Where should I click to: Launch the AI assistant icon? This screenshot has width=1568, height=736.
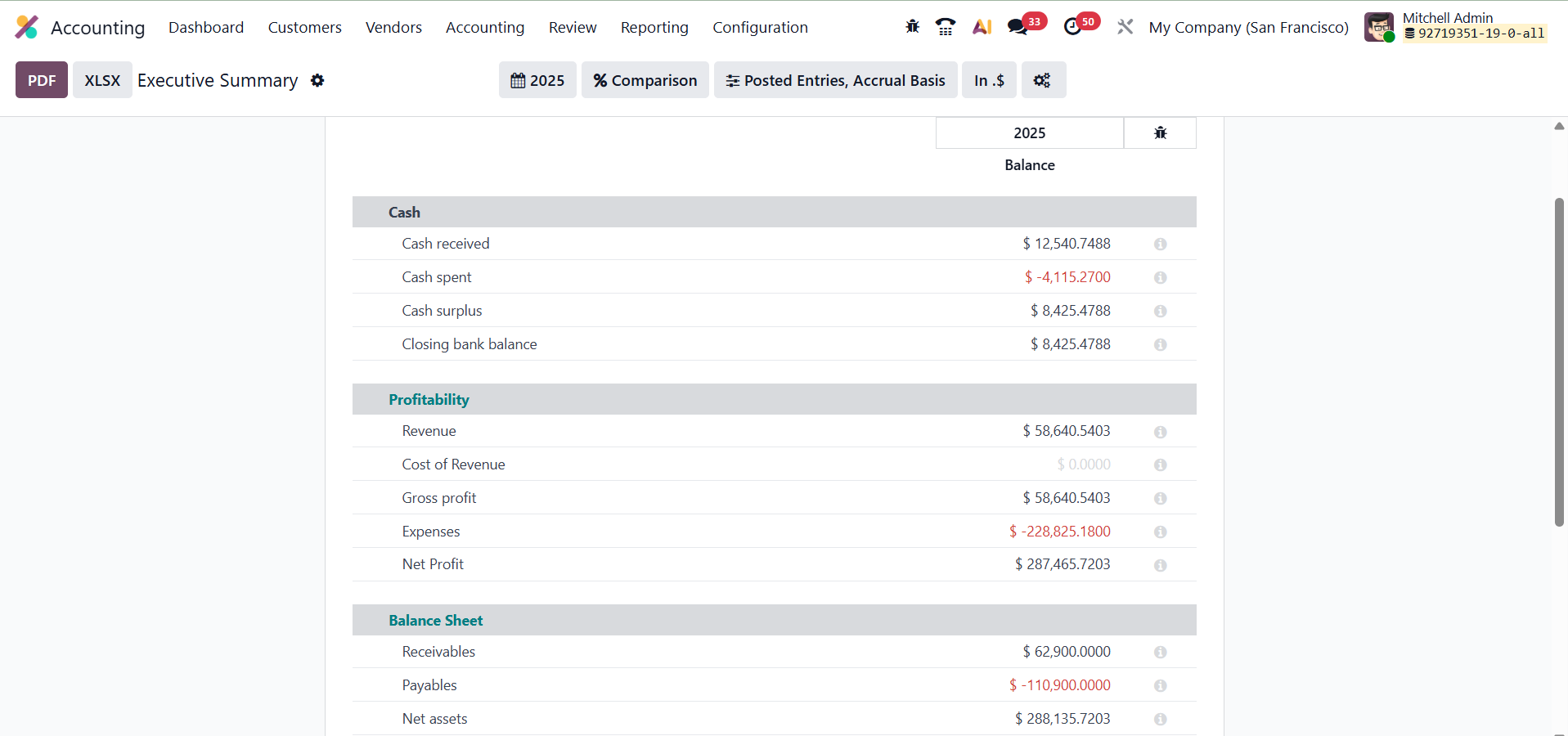tap(982, 27)
